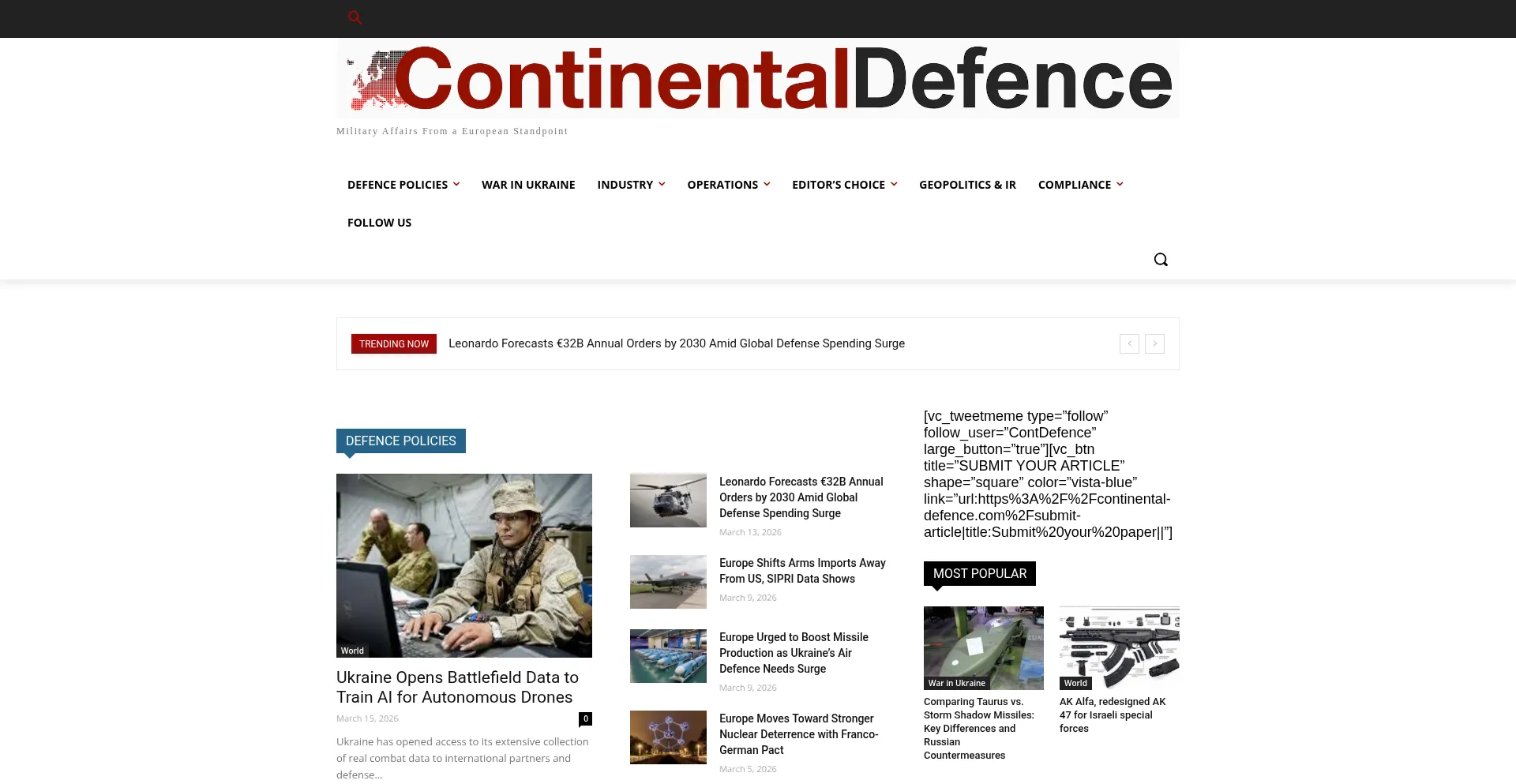Open search with the black magnifier icon
This screenshot has width=1516, height=784.
pyautogui.click(x=1160, y=260)
